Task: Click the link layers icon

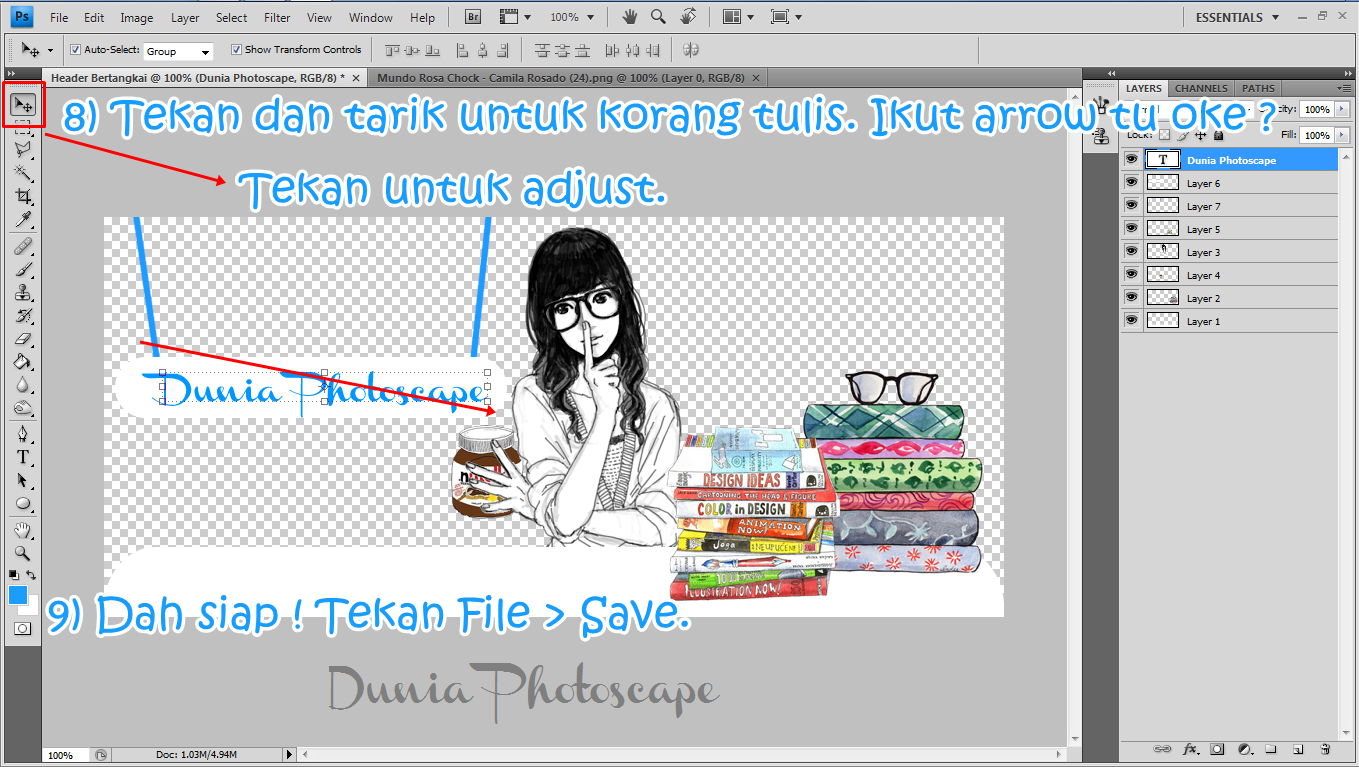Action: tap(1162, 748)
